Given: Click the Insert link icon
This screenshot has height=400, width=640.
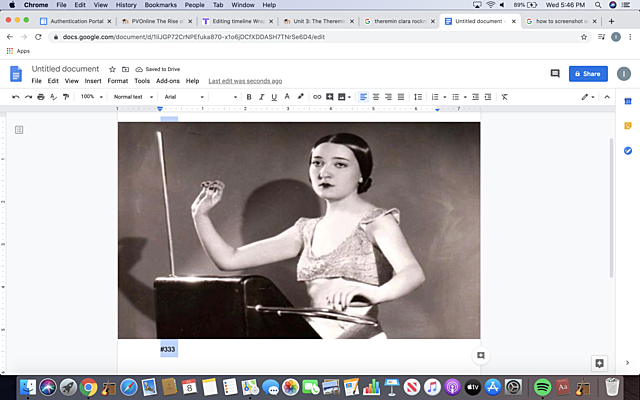Looking at the screenshot, I should pos(317,97).
